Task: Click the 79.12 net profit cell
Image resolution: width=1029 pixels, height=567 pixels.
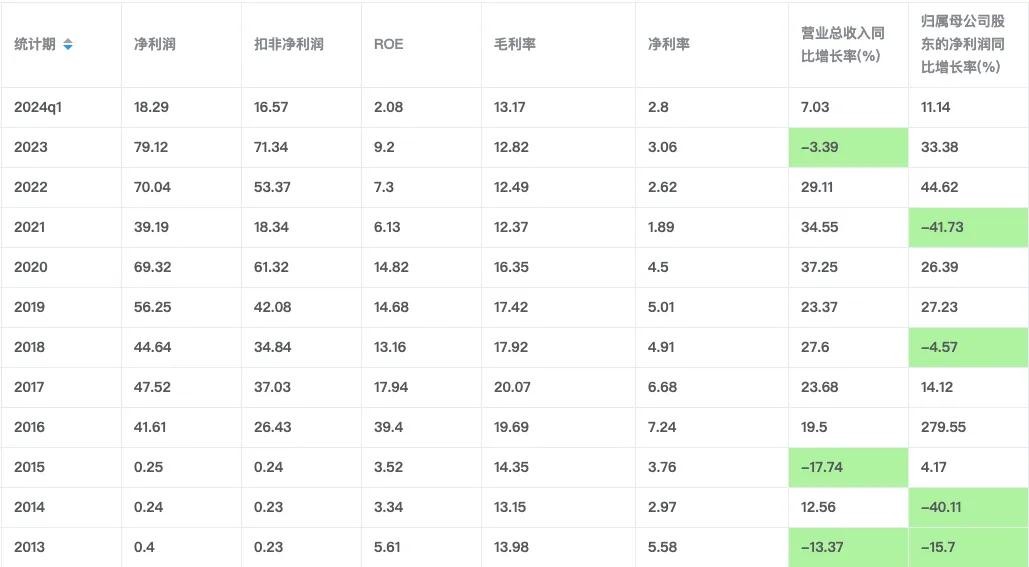Action: coord(151,147)
